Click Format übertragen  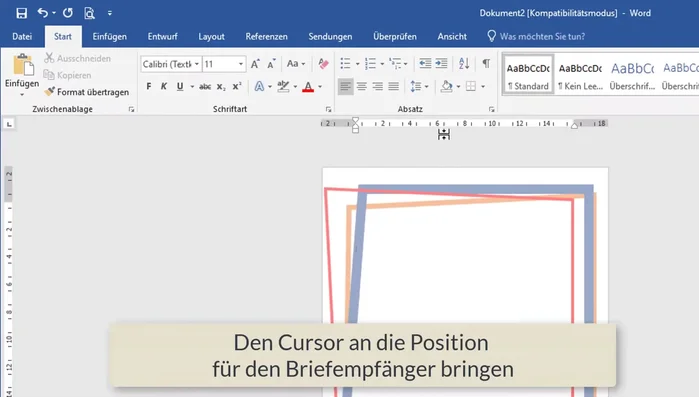[87, 92]
